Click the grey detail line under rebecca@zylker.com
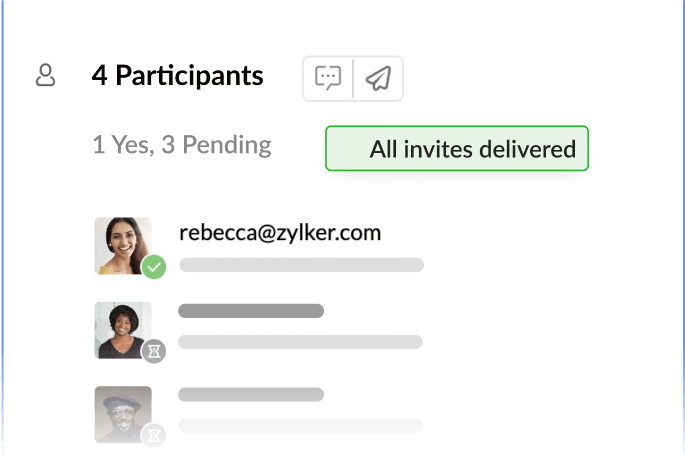685x462 pixels. [x=301, y=265]
